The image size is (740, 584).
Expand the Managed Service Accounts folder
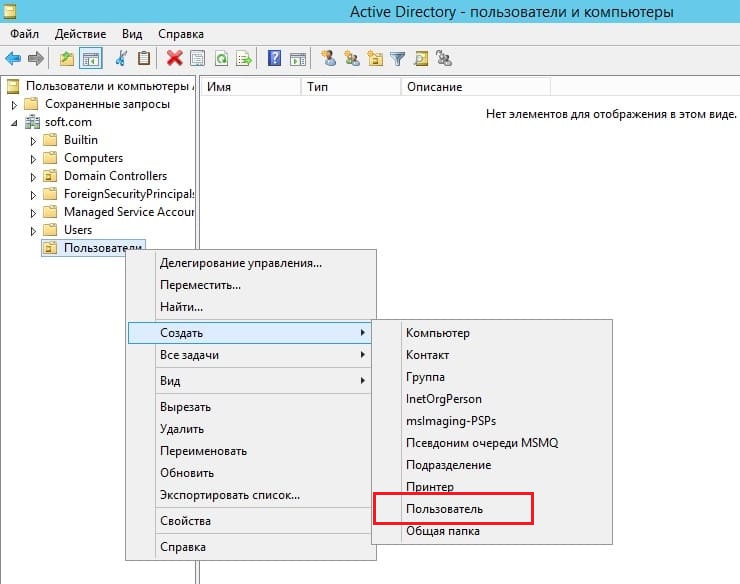click(33, 213)
